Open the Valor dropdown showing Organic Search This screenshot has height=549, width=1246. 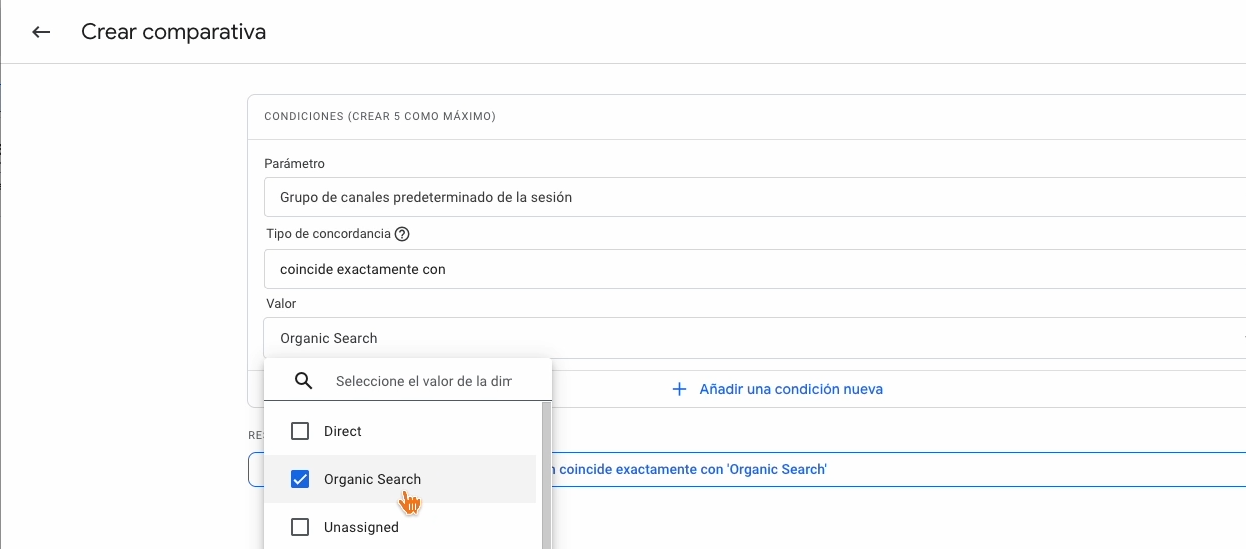click(755, 338)
